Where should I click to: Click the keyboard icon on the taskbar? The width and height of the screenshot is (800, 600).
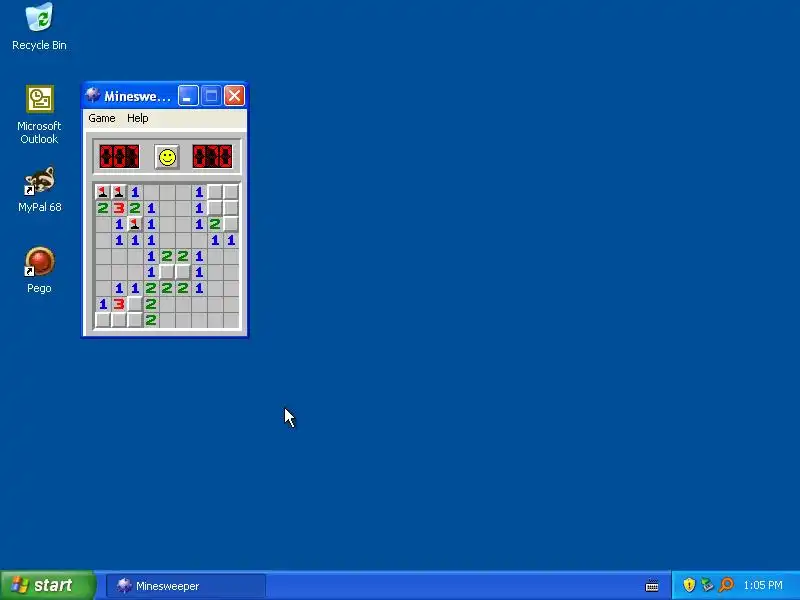pyautogui.click(x=652, y=585)
